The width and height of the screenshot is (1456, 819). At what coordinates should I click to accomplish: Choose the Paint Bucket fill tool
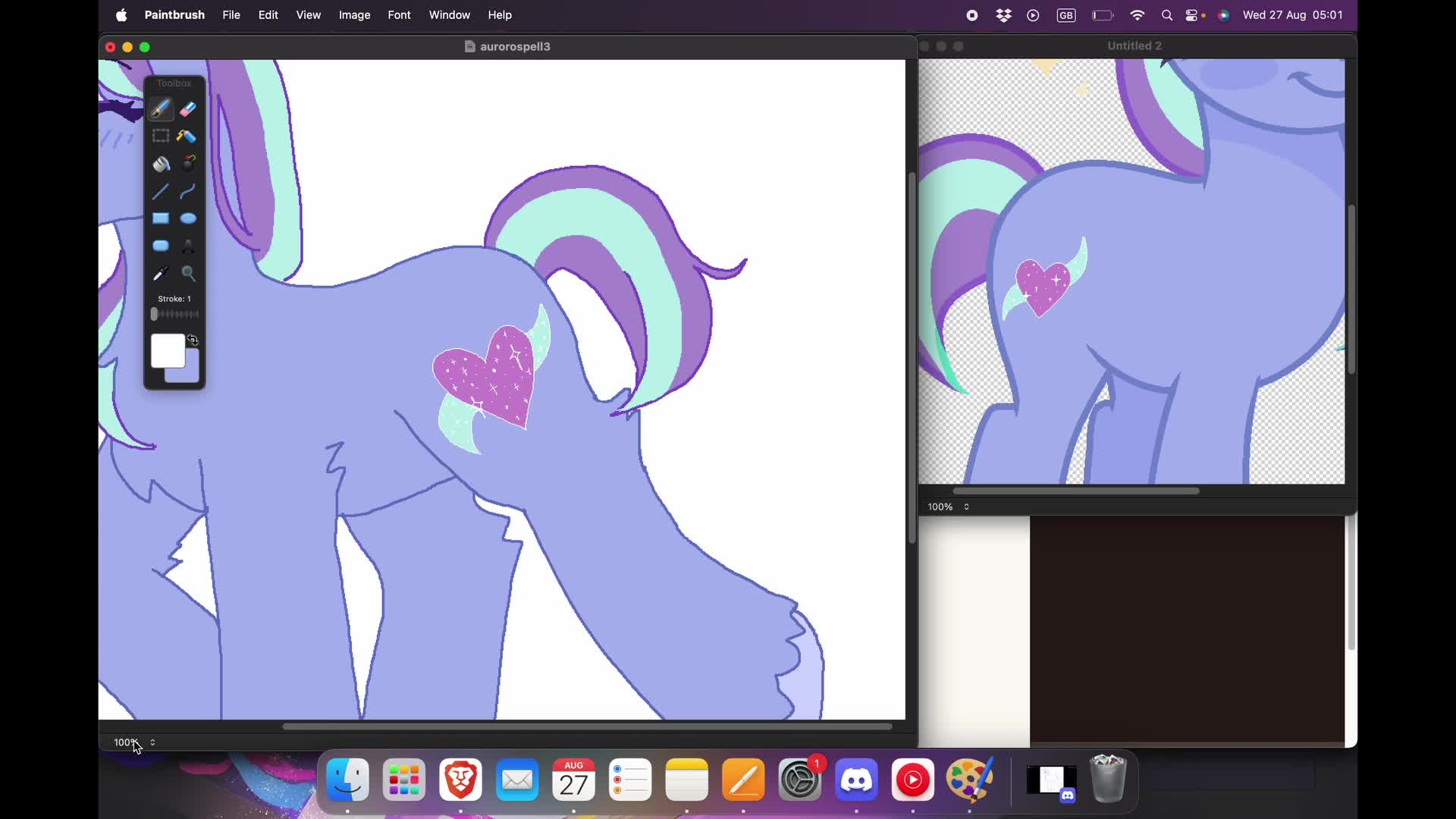[x=161, y=164]
